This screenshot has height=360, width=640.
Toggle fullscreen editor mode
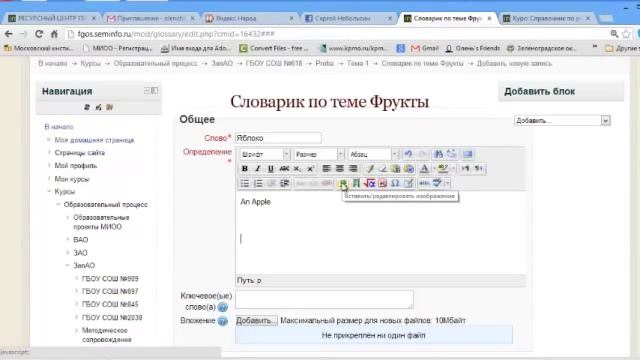pos(468,154)
